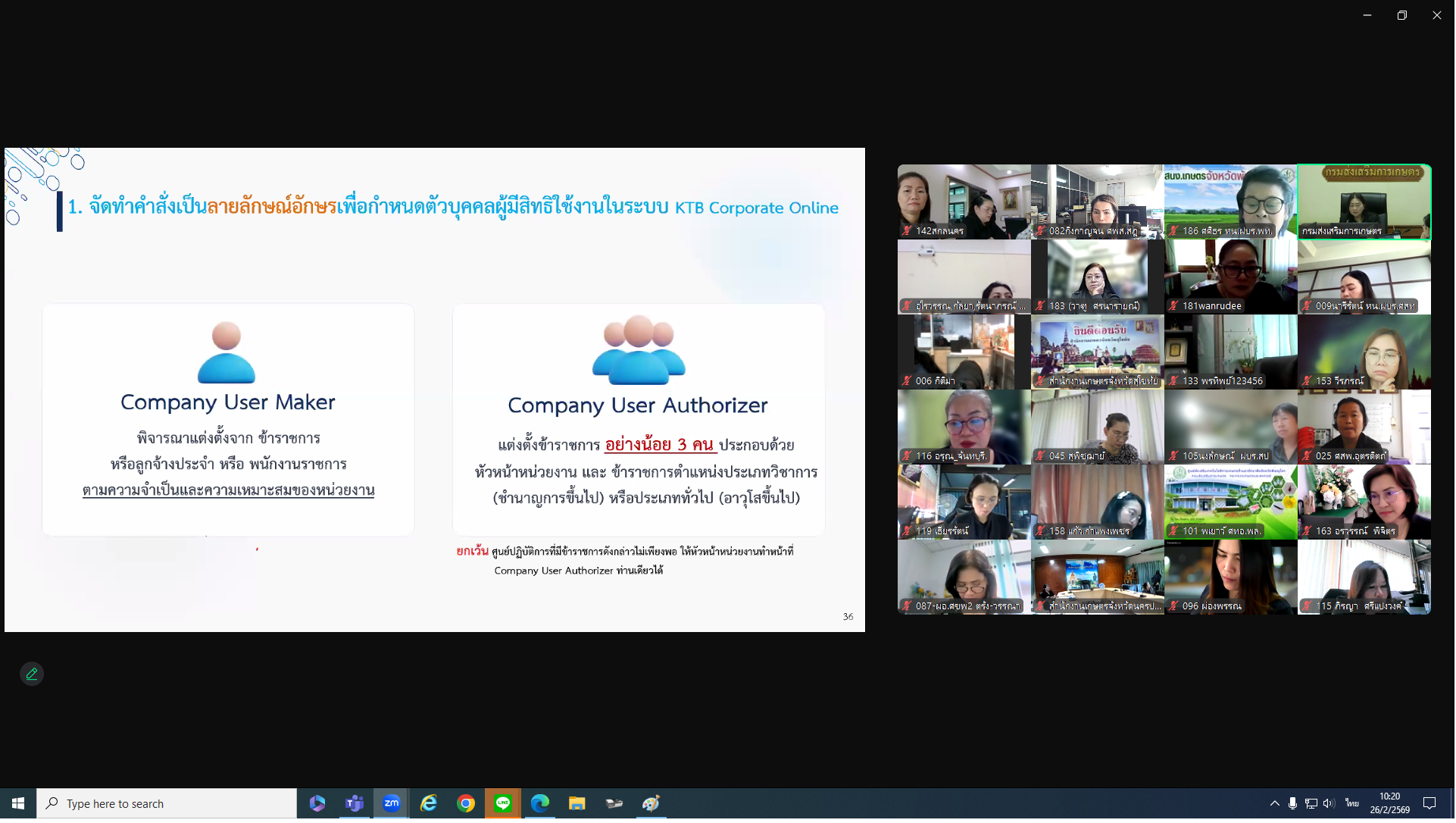Select participant video 006
Image resolution: width=1456 pixels, height=823 pixels.
tap(964, 352)
